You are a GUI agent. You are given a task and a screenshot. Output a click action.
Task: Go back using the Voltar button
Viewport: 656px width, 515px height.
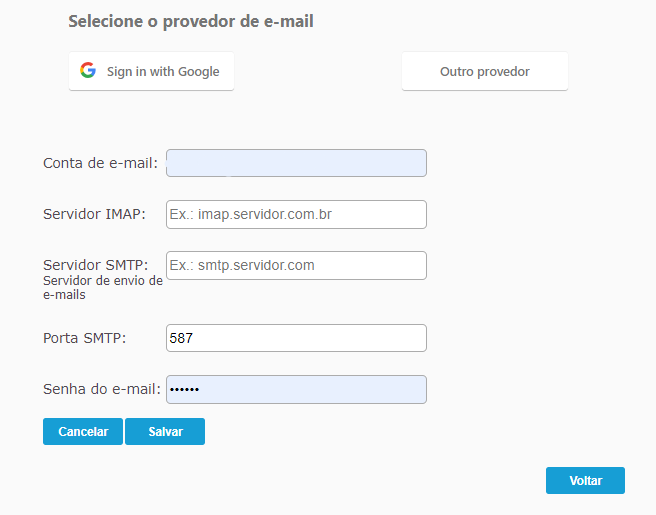(585, 480)
